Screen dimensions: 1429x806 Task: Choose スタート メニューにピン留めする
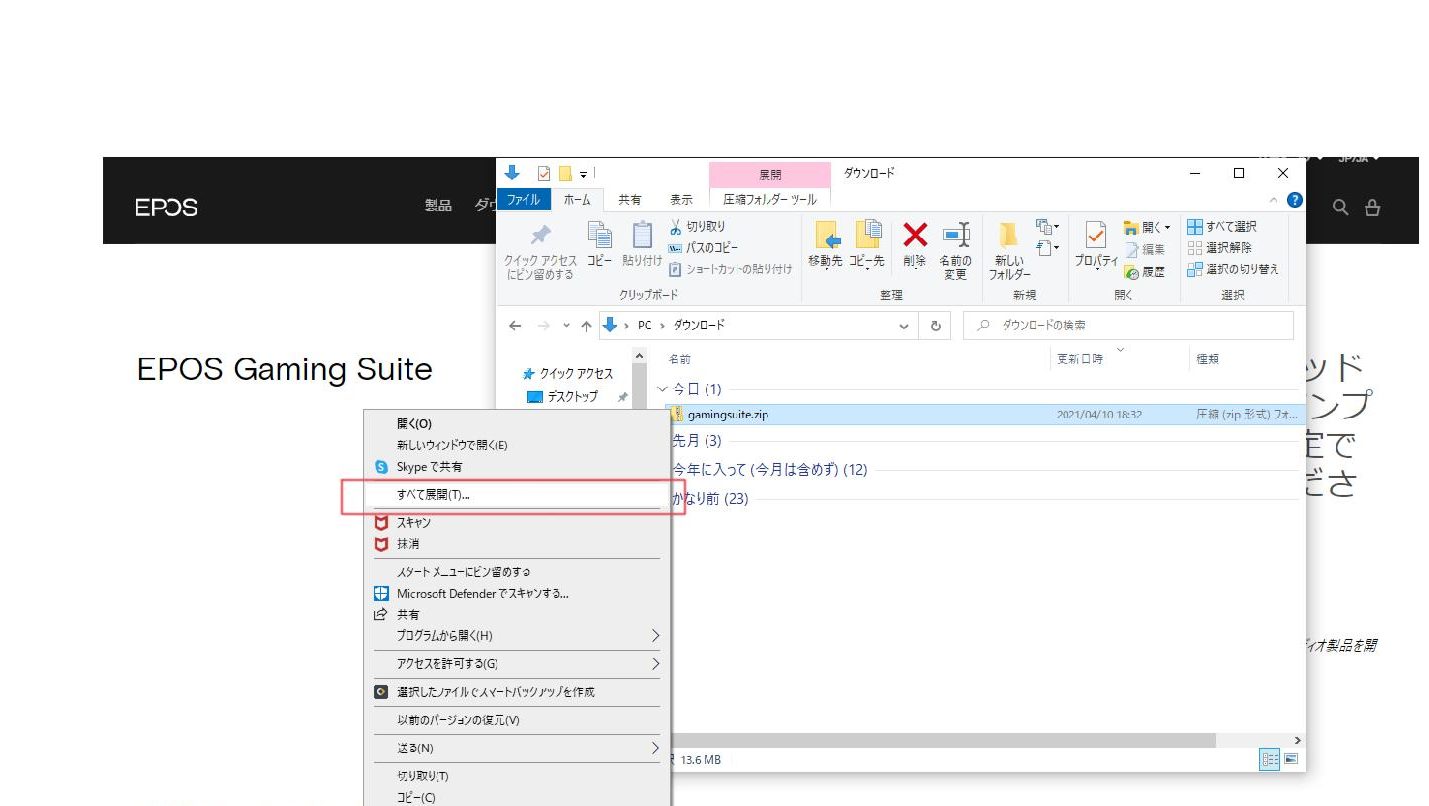click(516, 572)
